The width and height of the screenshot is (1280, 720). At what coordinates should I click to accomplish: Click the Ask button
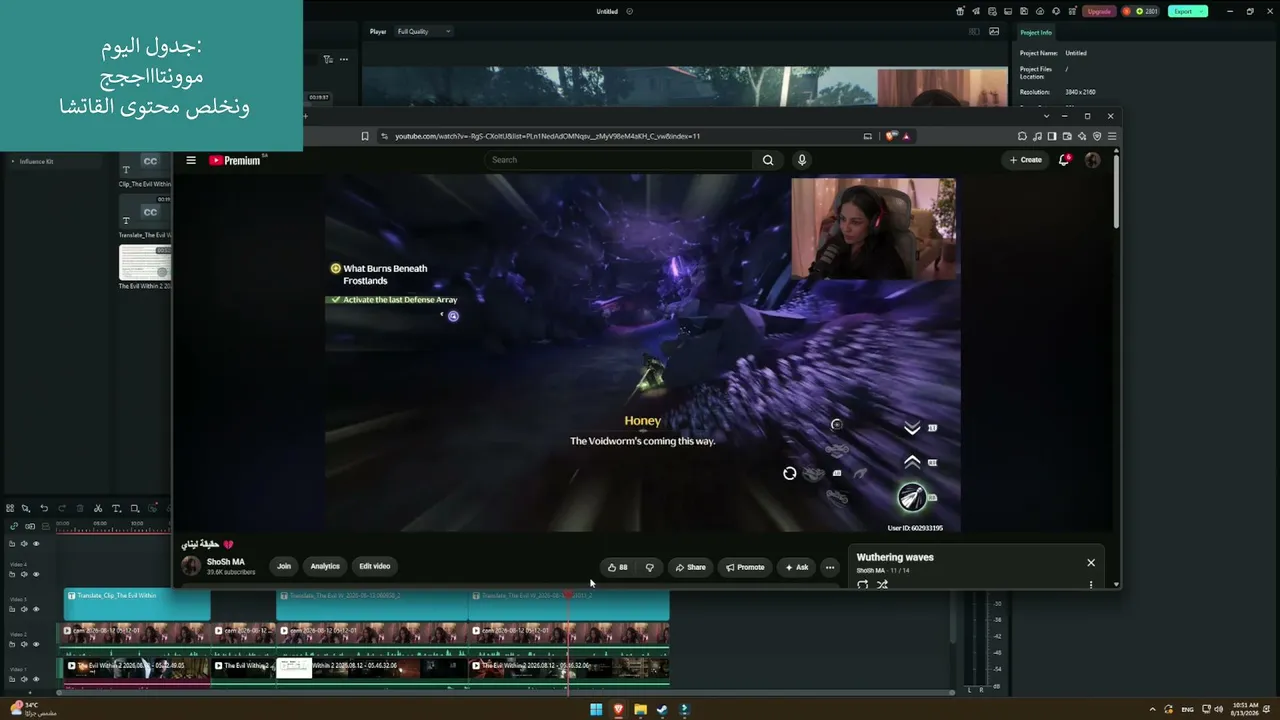coord(796,567)
